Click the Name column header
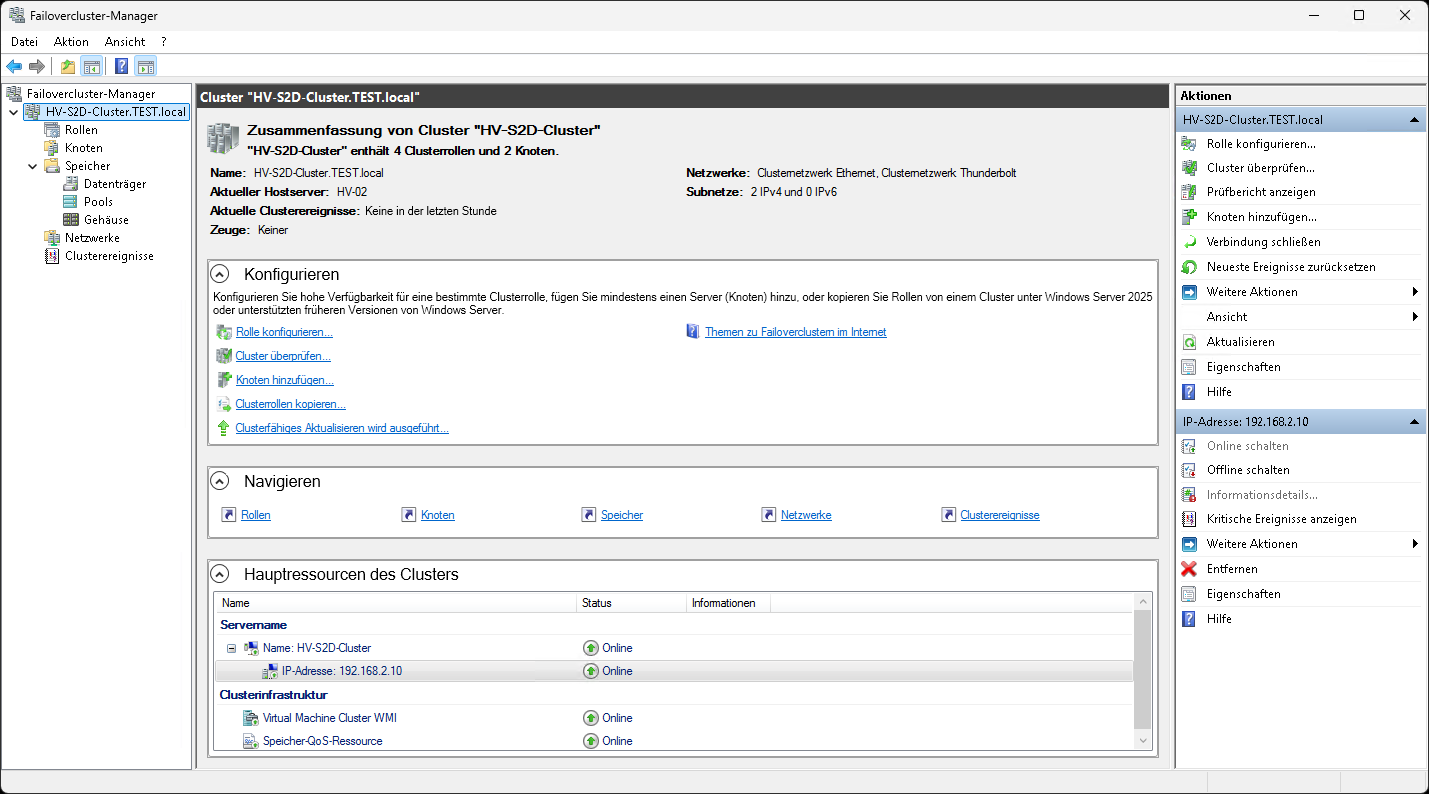Screen dimensions: 1429x794 click(395, 603)
